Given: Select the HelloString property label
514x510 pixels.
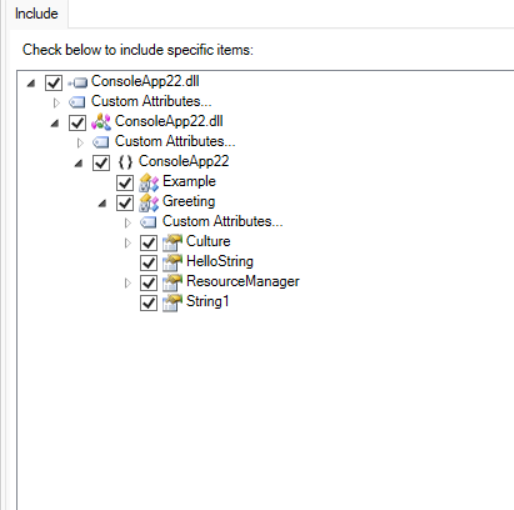Looking at the screenshot, I should [220, 262].
